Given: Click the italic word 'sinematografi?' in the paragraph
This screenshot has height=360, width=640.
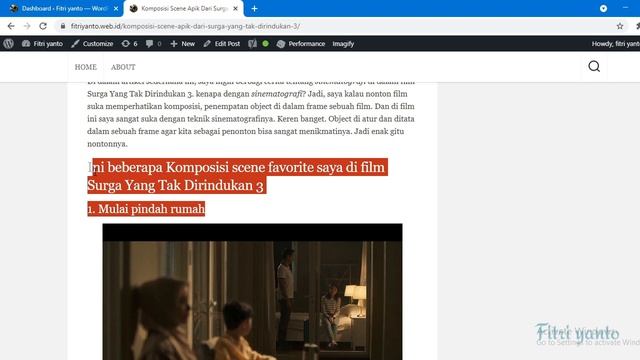Looking at the screenshot, I should 278,94.
